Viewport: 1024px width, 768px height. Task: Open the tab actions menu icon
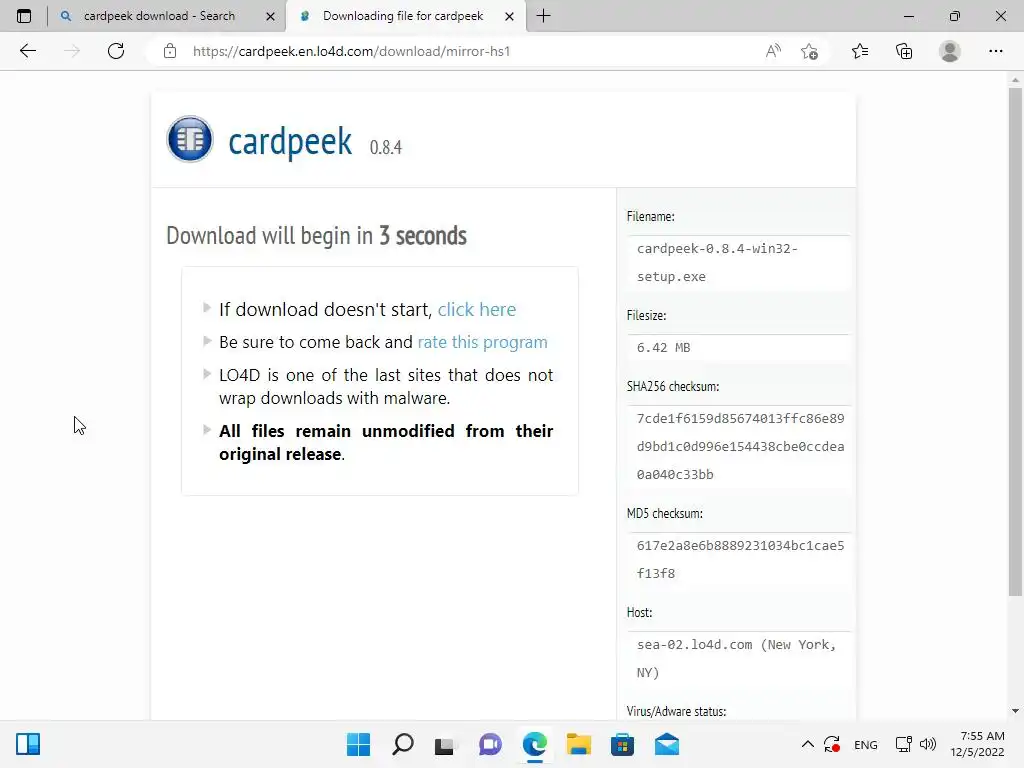24,16
